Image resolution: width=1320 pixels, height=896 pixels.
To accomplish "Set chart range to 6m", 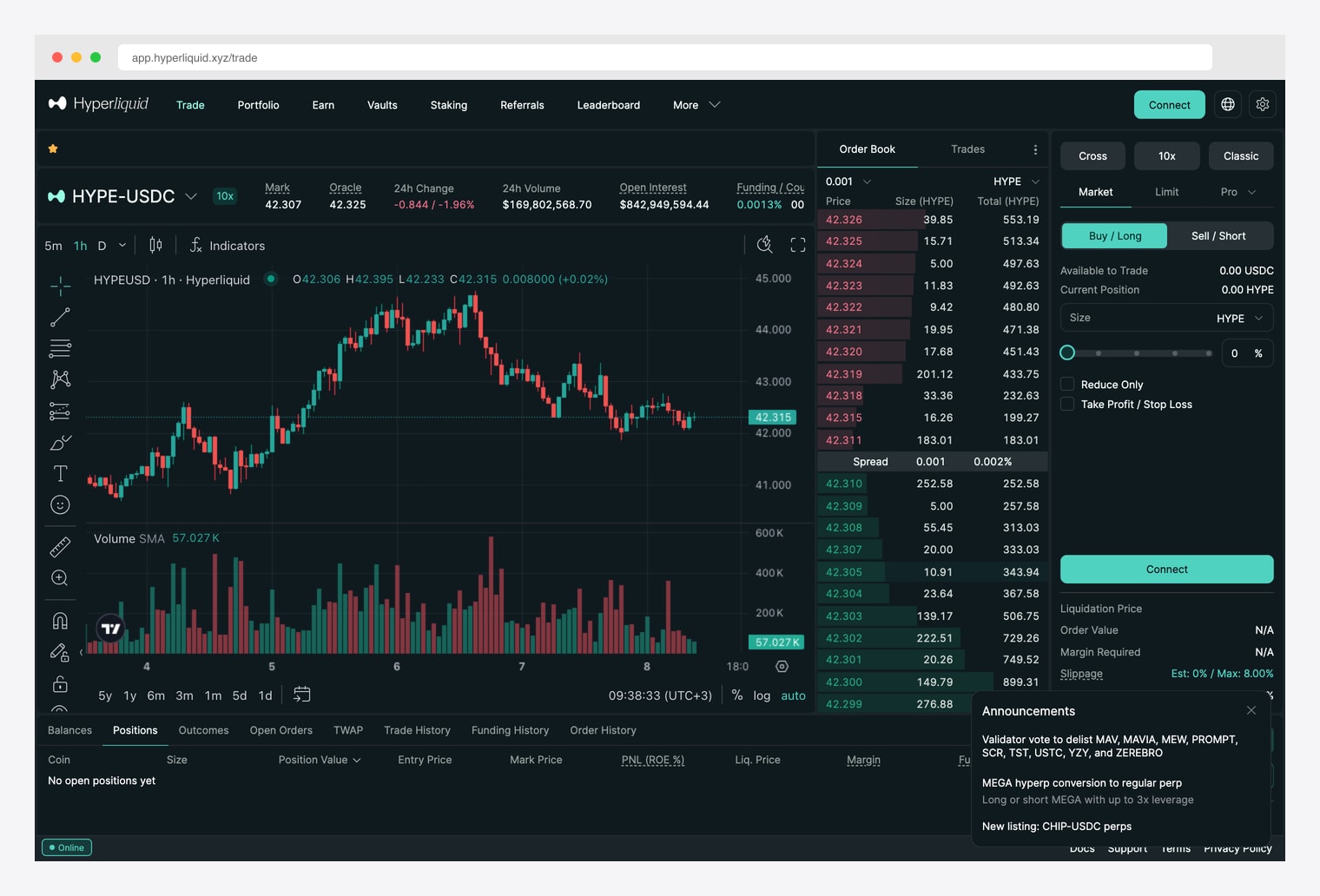I will coord(155,695).
